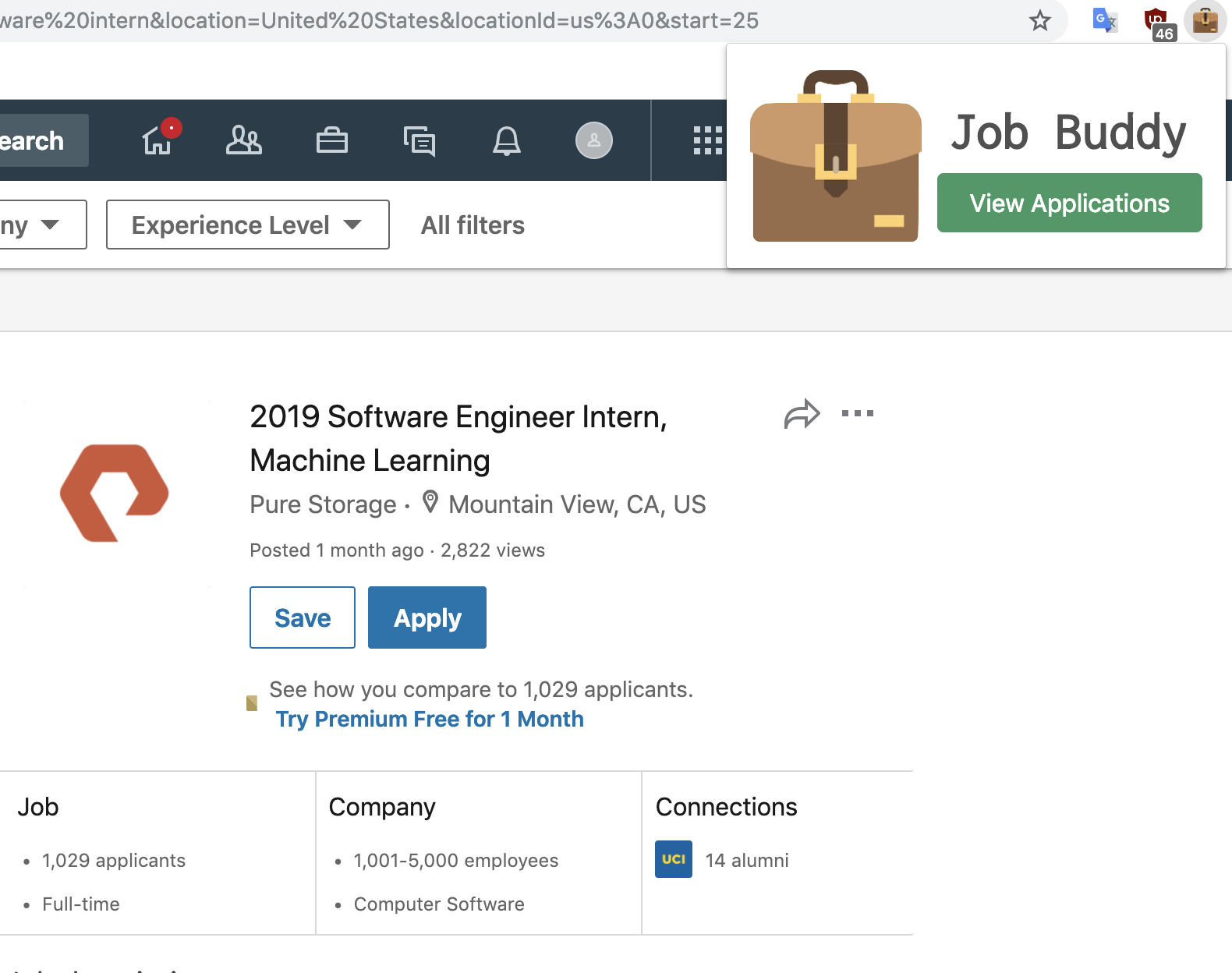Open All filters

tap(473, 225)
